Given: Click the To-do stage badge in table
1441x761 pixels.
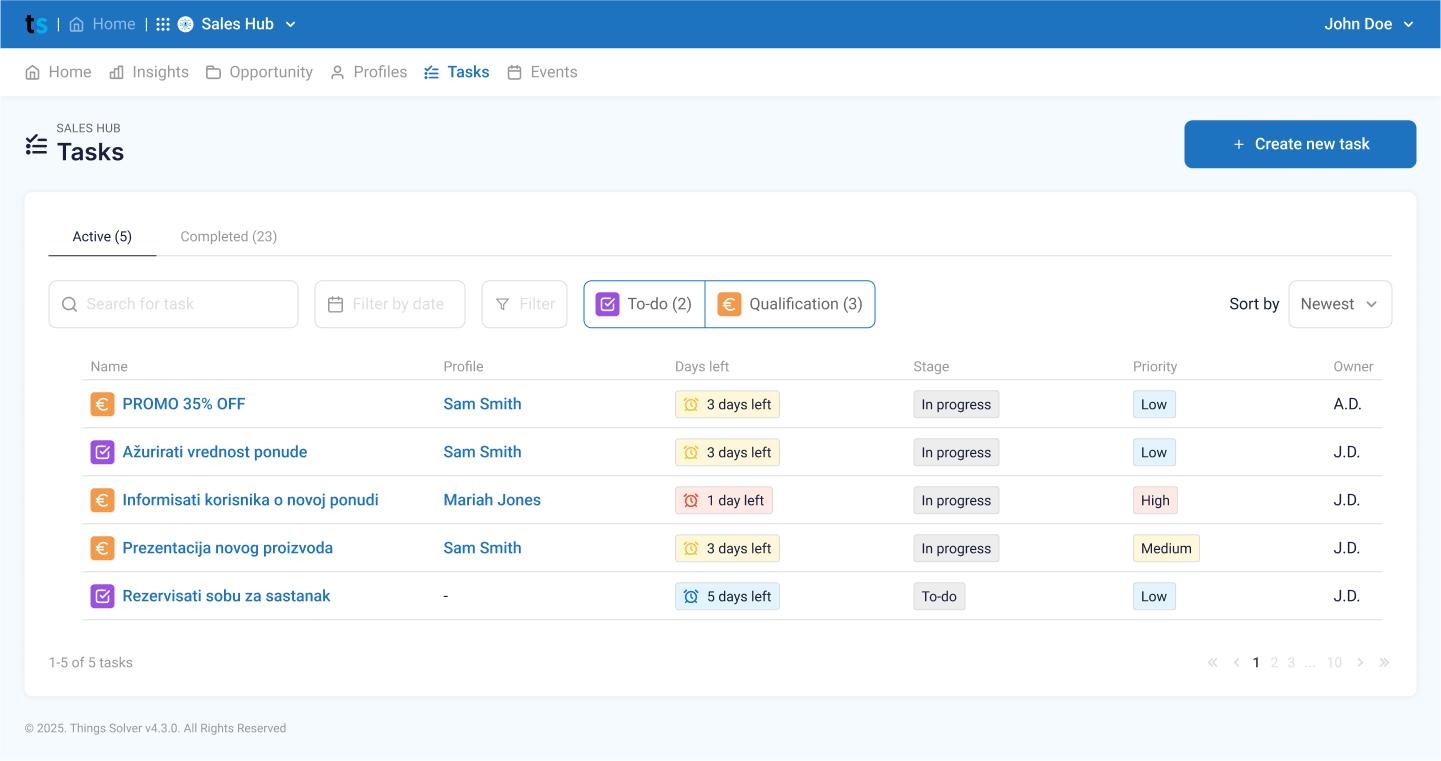Looking at the screenshot, I should pyautogui.click(x=939, y=596).
